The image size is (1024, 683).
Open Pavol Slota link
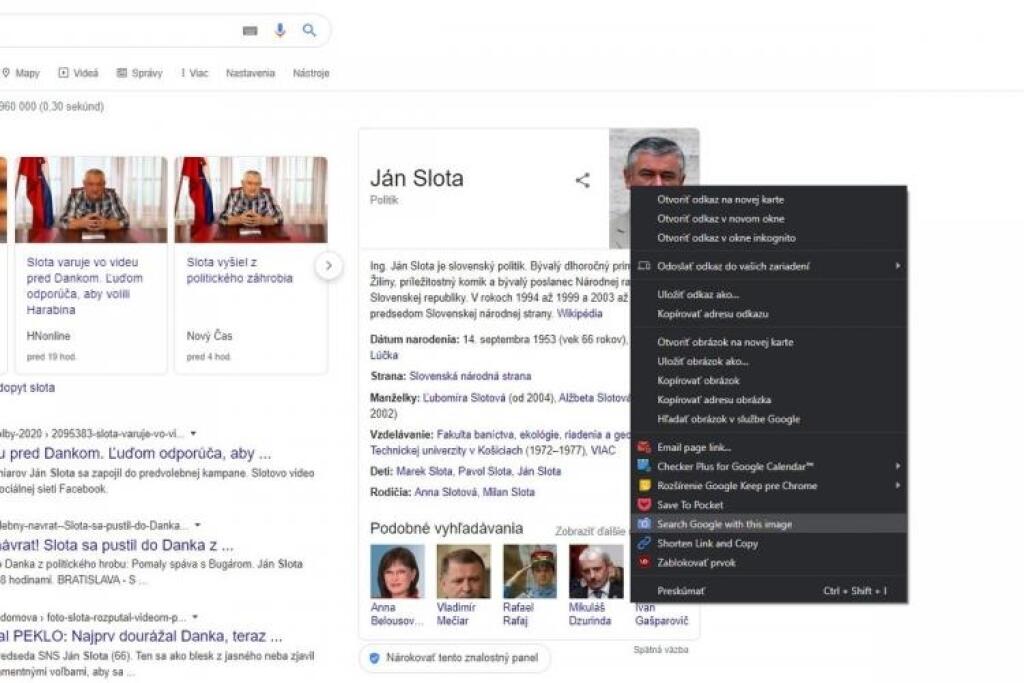coord(485,471)
